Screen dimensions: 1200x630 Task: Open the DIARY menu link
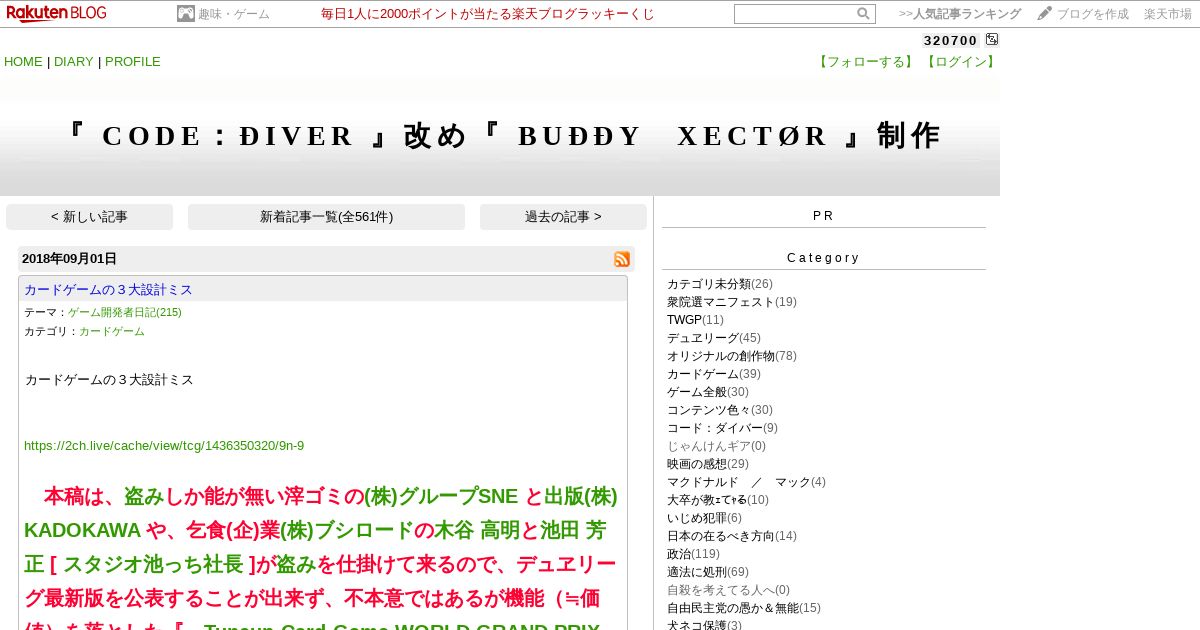[x=74, y=62]
